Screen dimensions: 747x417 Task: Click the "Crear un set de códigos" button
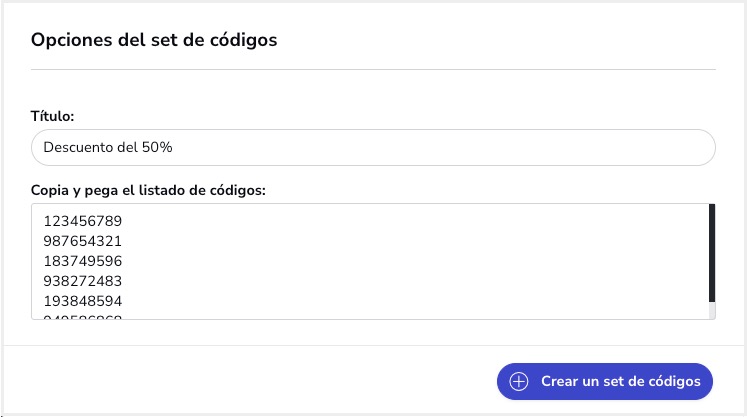click(605, 381)
